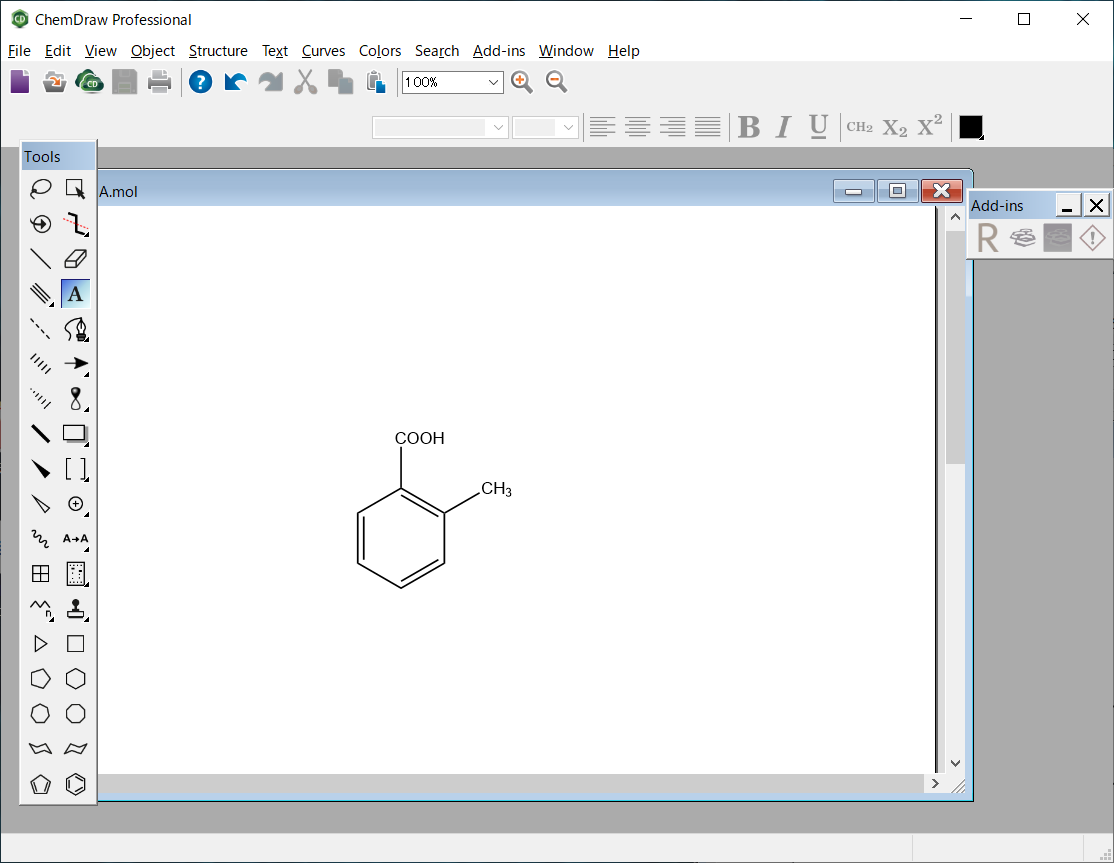Image resolution: width=1114 pixels, height=863 pixels.
Task: Toggle italic text formatting
Action: (x=783, y=127)
